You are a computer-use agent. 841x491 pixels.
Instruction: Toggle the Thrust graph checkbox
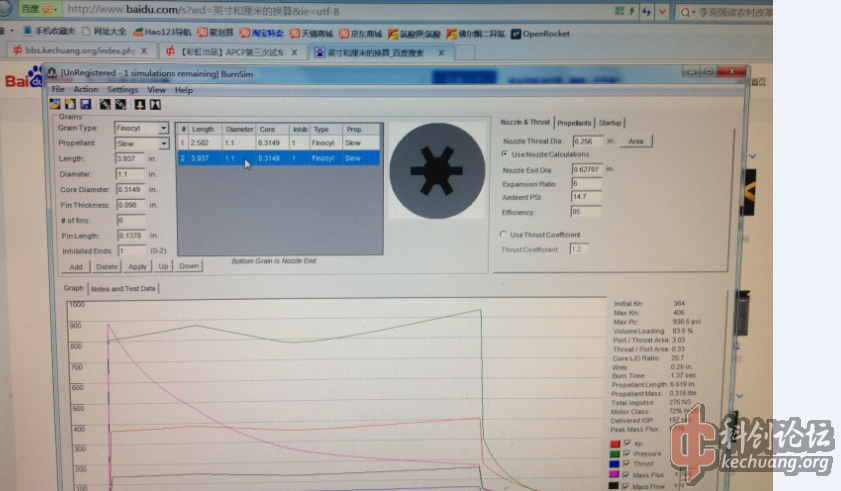tap(626, 464)
